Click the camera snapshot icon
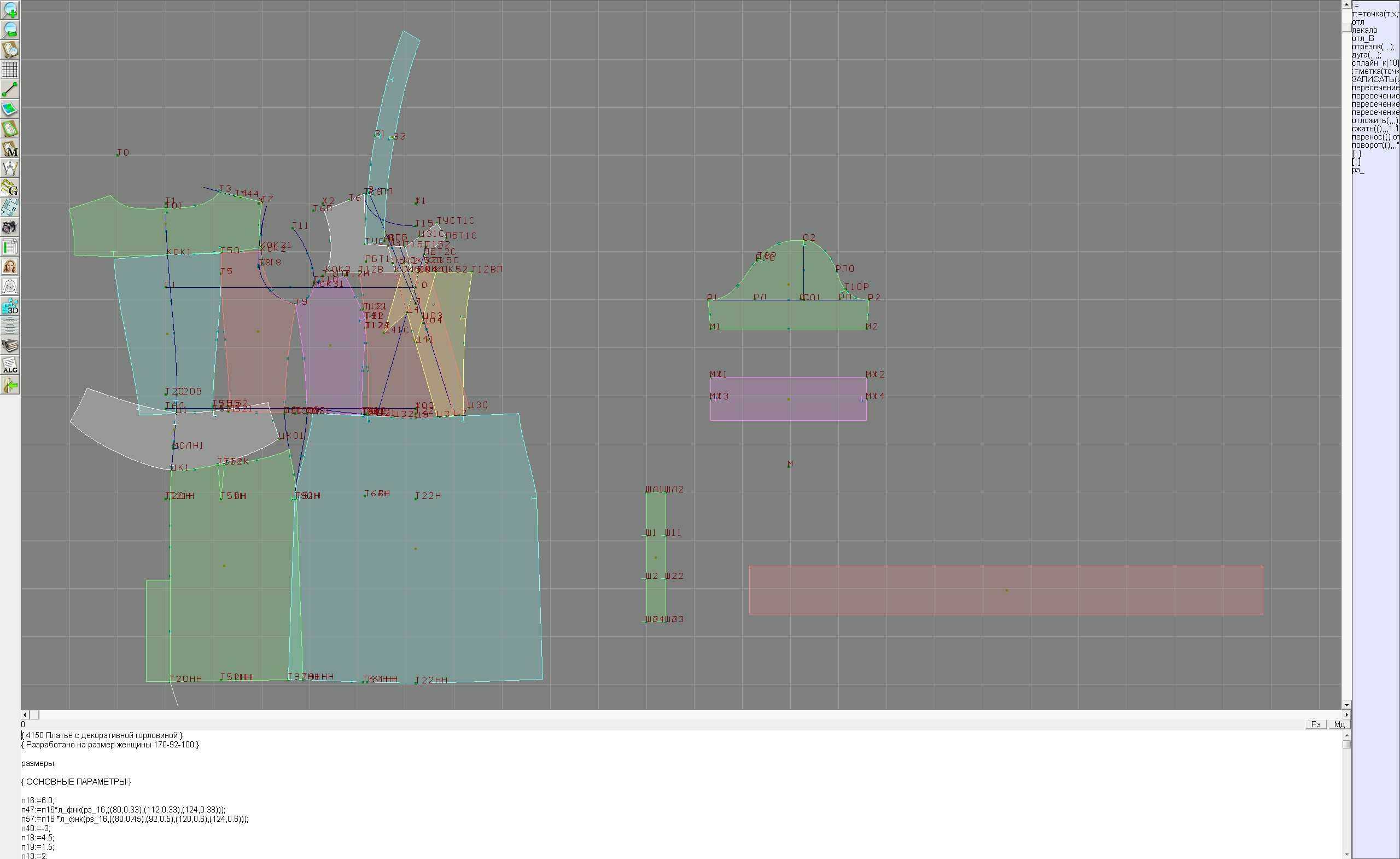 coord(10,228)
